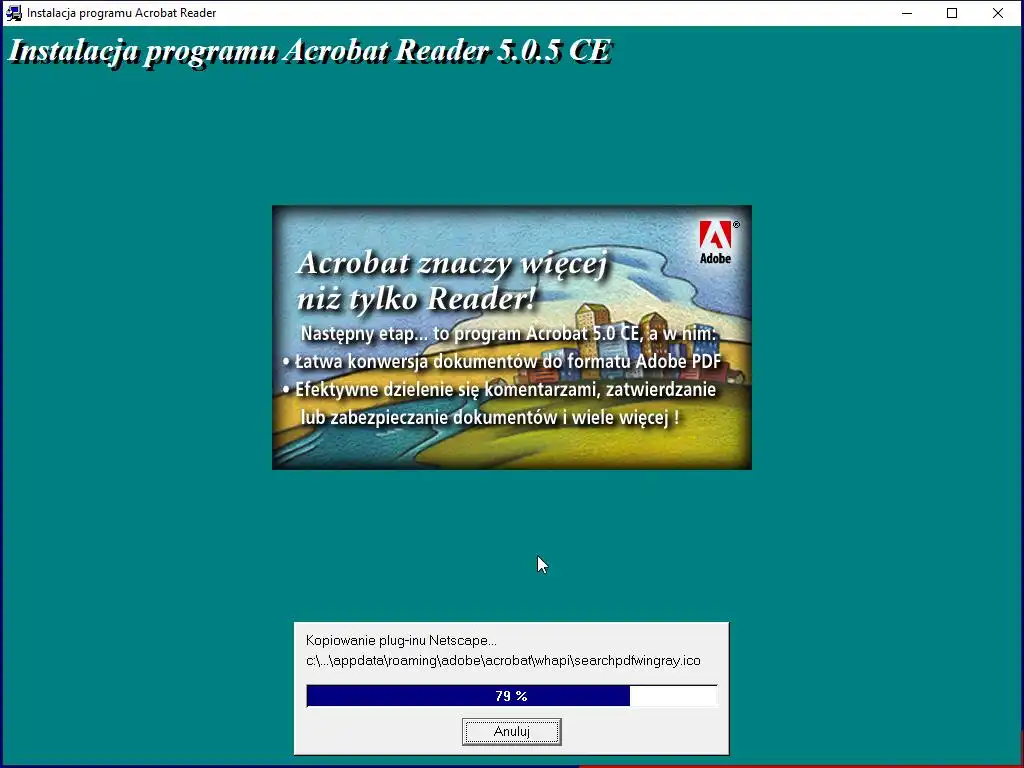Click the 79 % installation progress bar

pos(511,696)
